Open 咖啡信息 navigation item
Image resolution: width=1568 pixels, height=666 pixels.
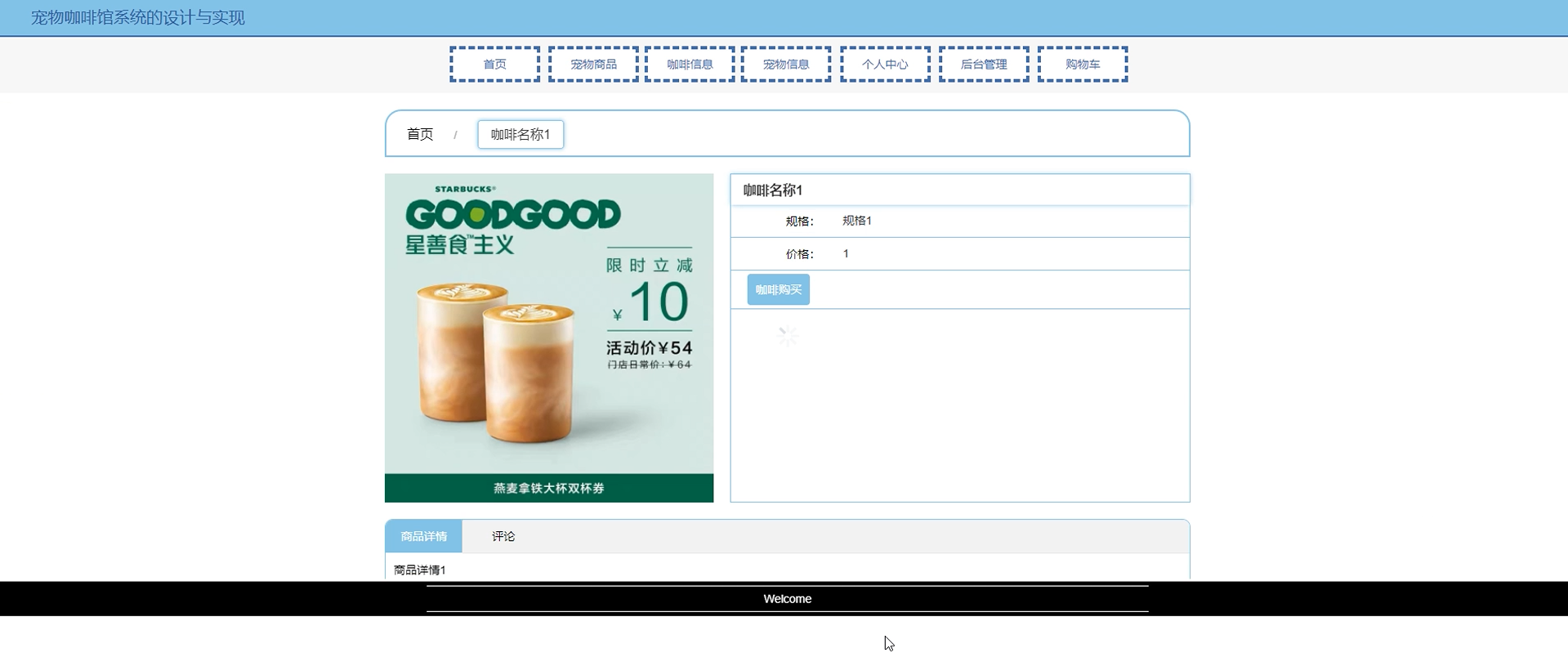(x=690, y=64)
